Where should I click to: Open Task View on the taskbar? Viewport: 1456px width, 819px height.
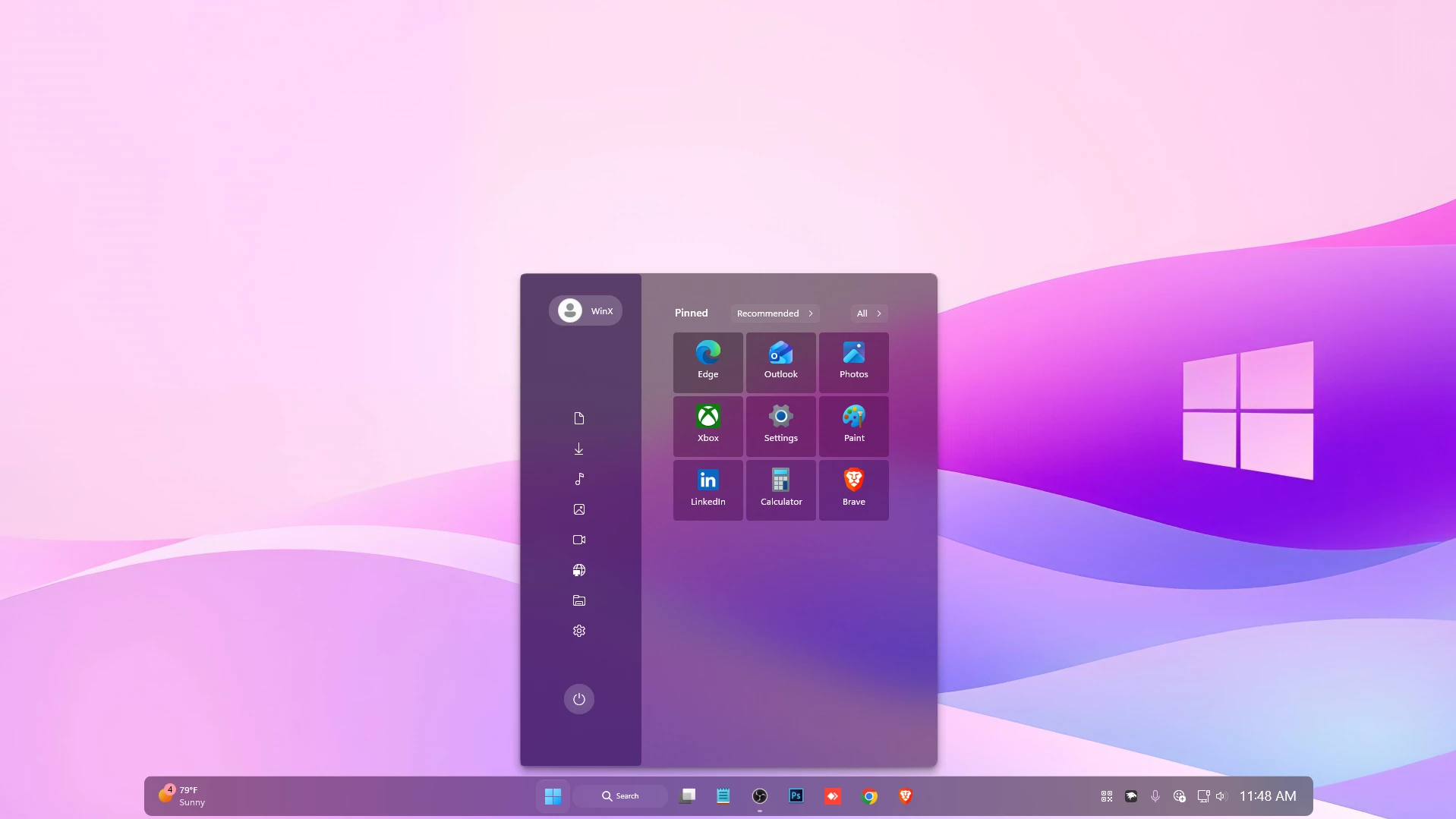688,796
